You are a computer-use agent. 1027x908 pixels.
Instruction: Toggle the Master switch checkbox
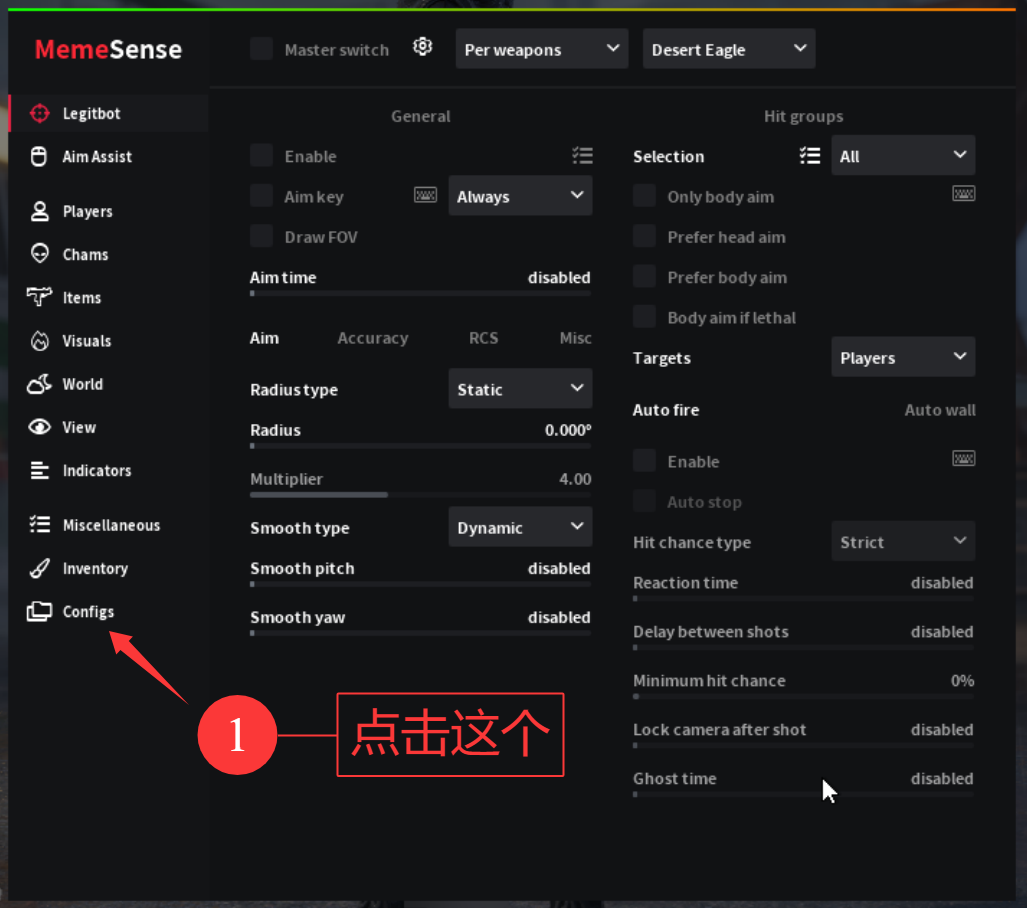262,49
